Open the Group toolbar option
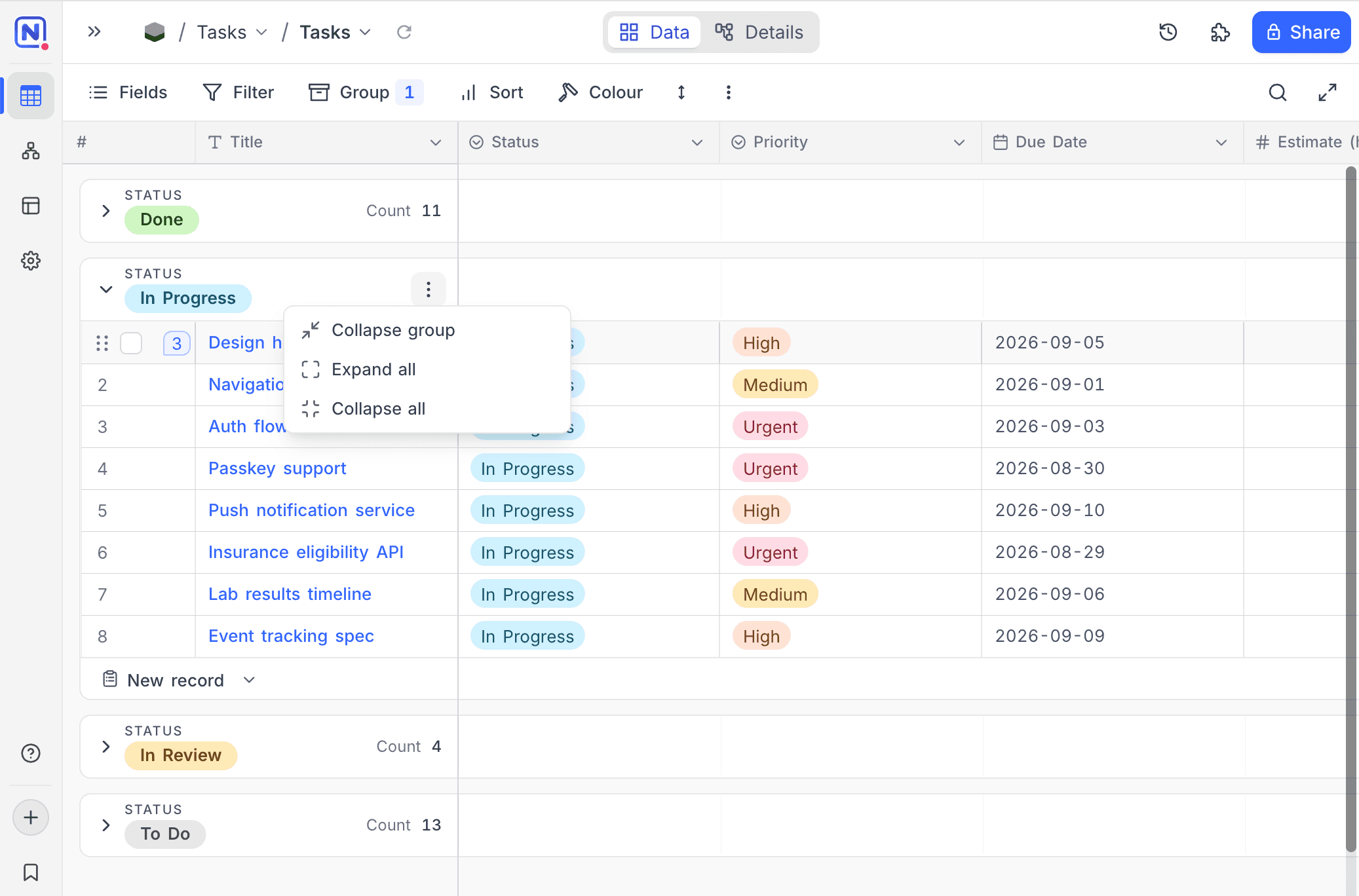 pos(366,92)
